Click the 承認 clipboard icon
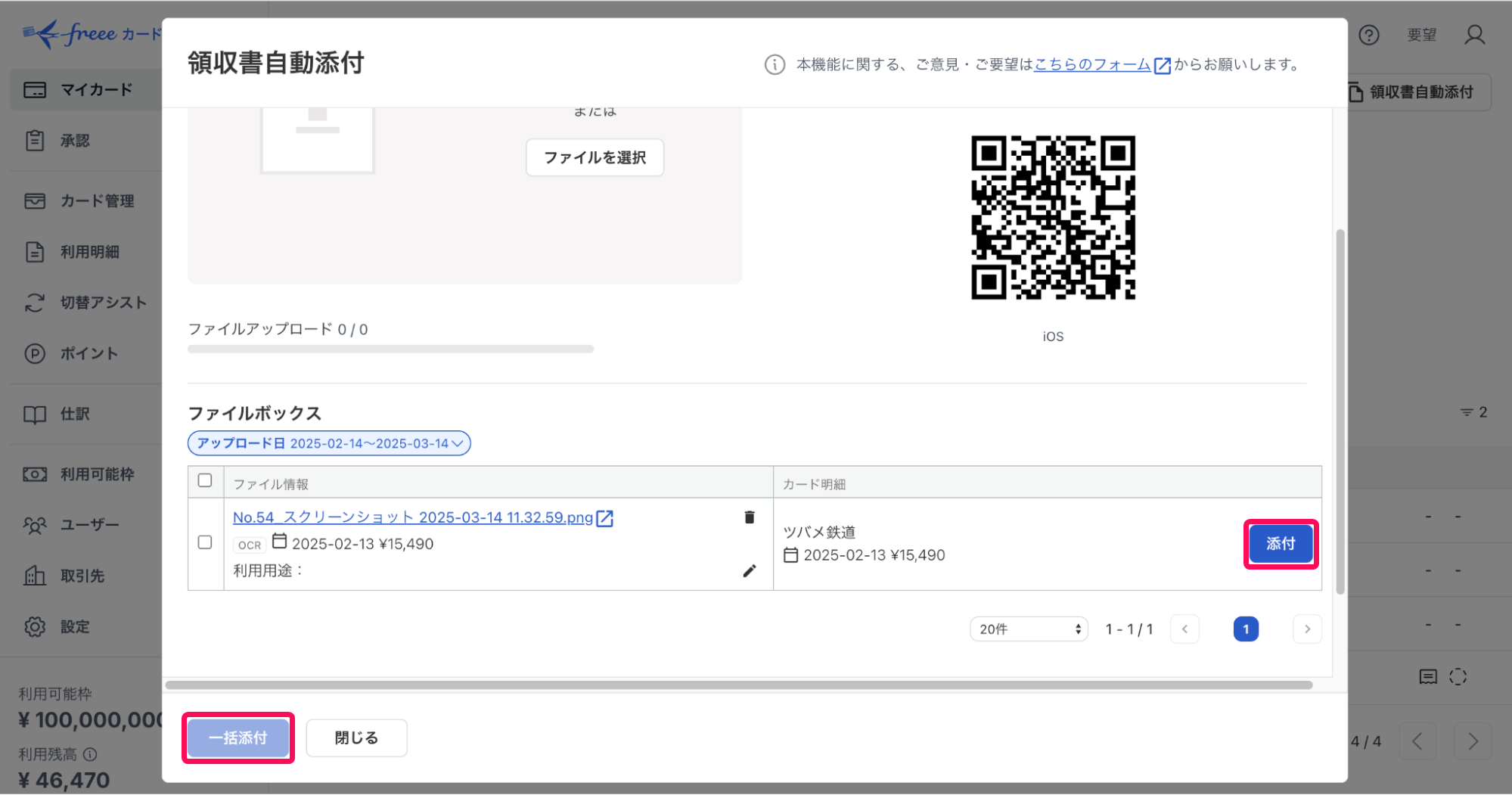 pos(35,141)
